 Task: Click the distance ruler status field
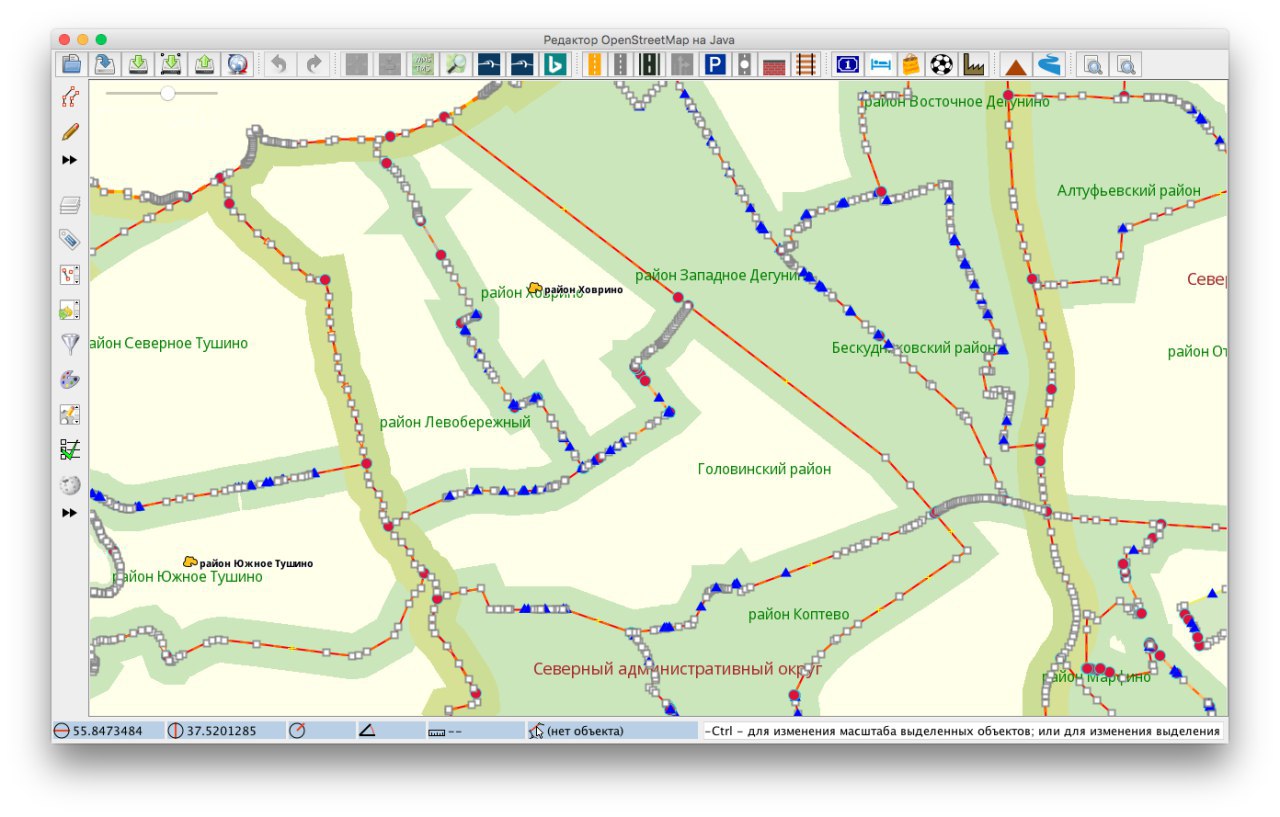(474, 731)
